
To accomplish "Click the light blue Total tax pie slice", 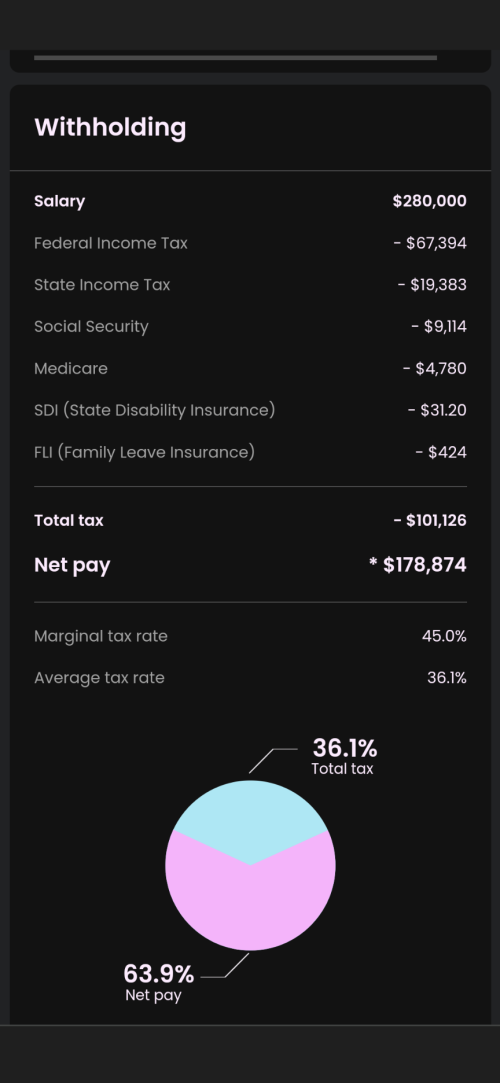I will click(x=250, y=815).
